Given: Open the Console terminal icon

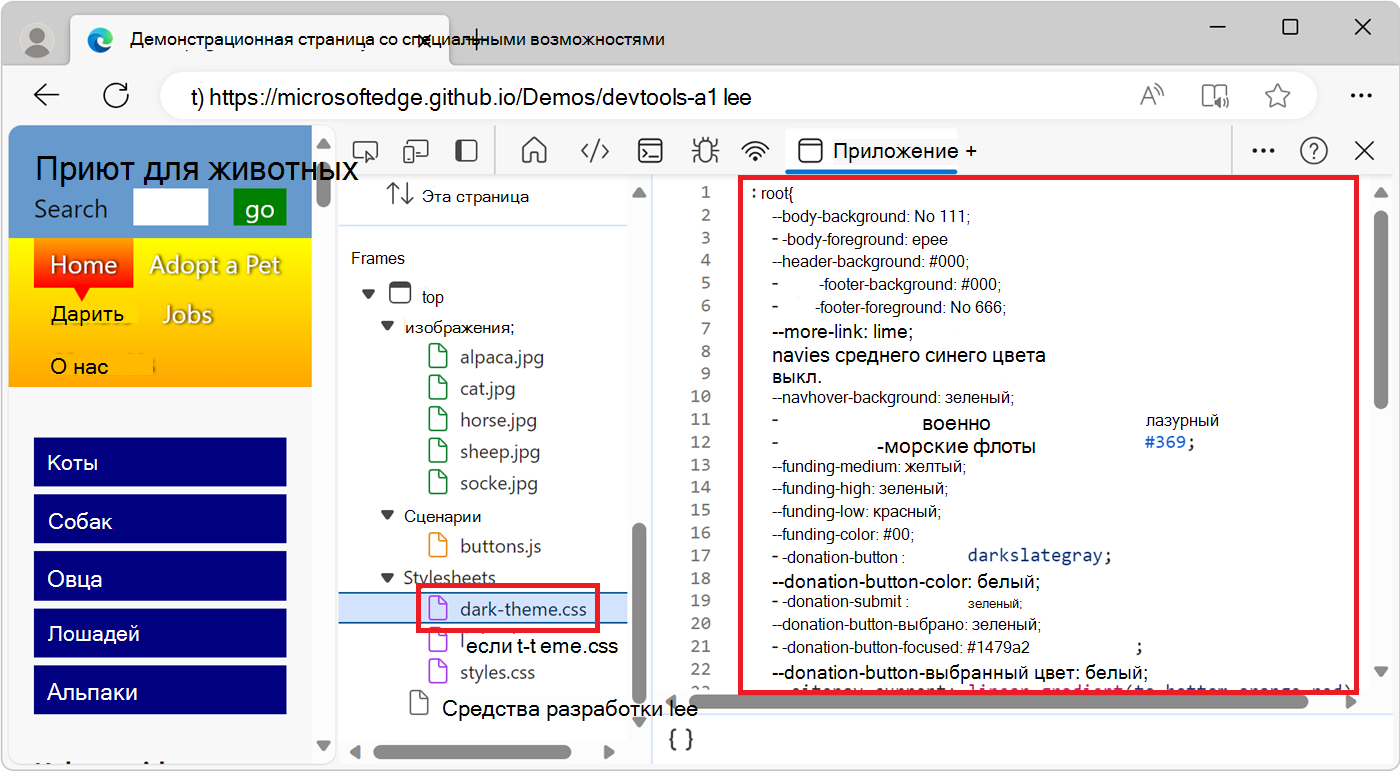Looking at the screenshot, I should point(650,150).
